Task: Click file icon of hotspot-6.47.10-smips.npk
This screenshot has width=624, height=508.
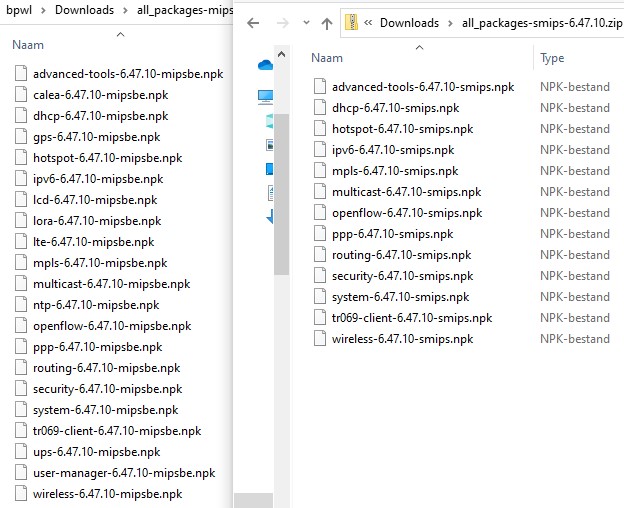Action: coord(320,128)
